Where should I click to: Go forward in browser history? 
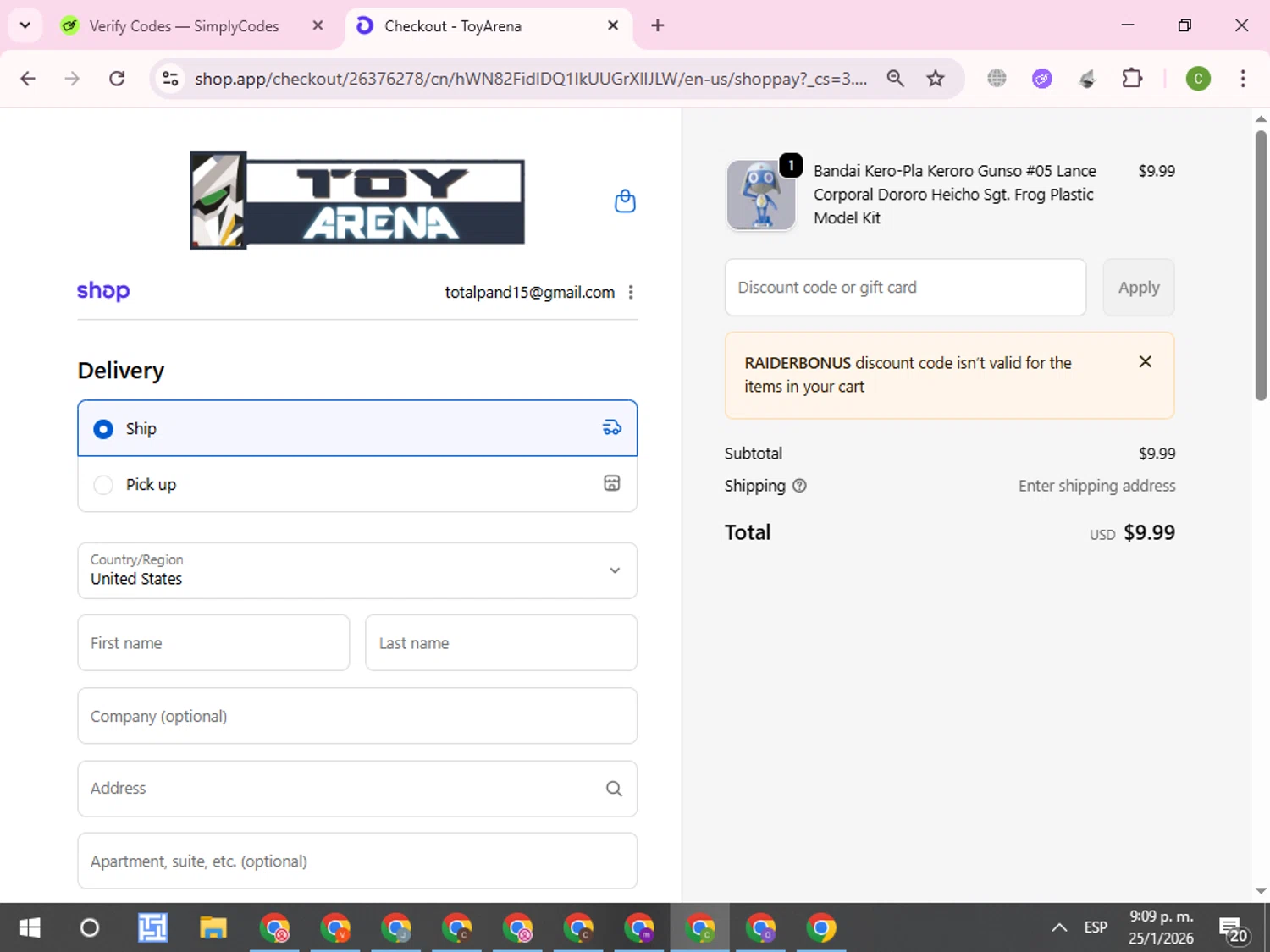point(72,79)
